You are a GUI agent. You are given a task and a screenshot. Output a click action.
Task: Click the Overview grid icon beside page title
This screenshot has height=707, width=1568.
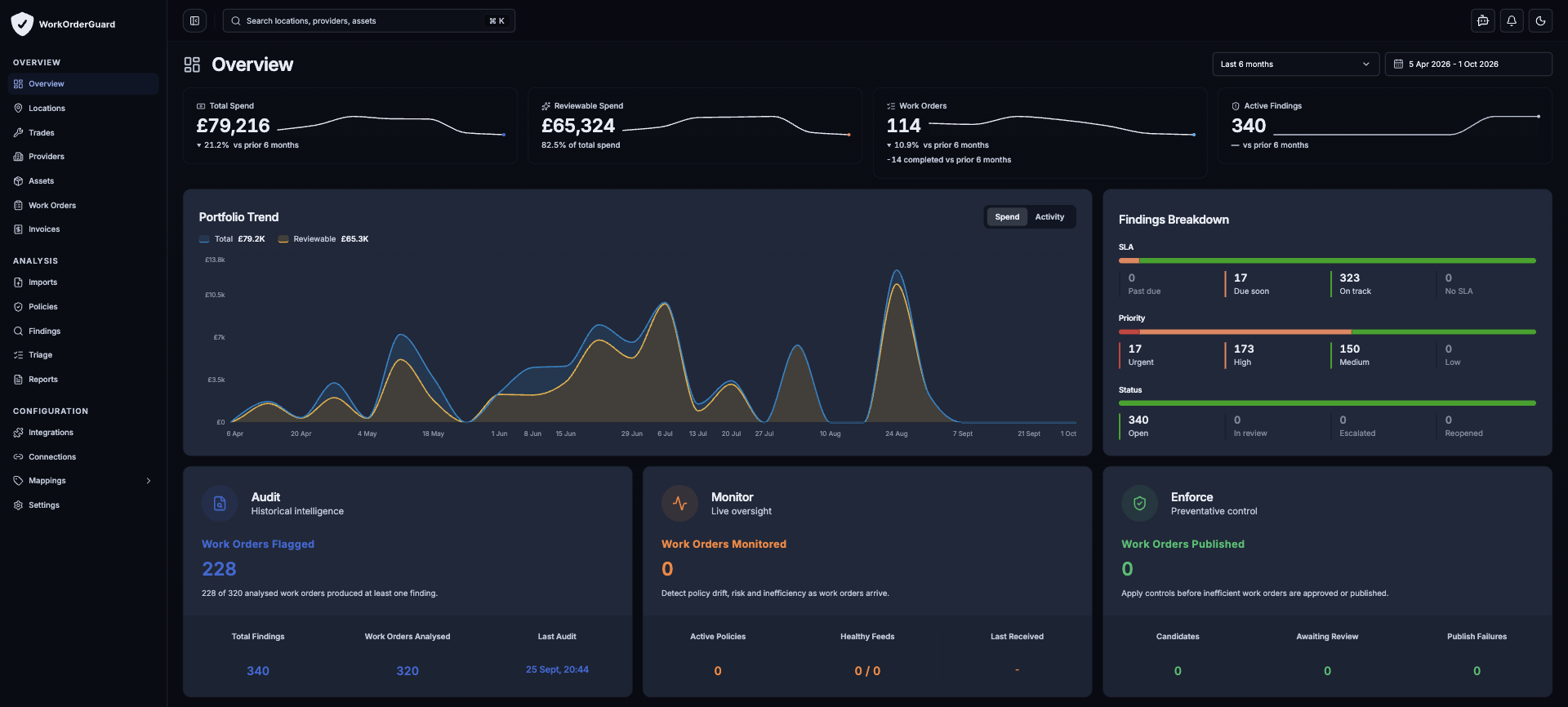point(192,64)
